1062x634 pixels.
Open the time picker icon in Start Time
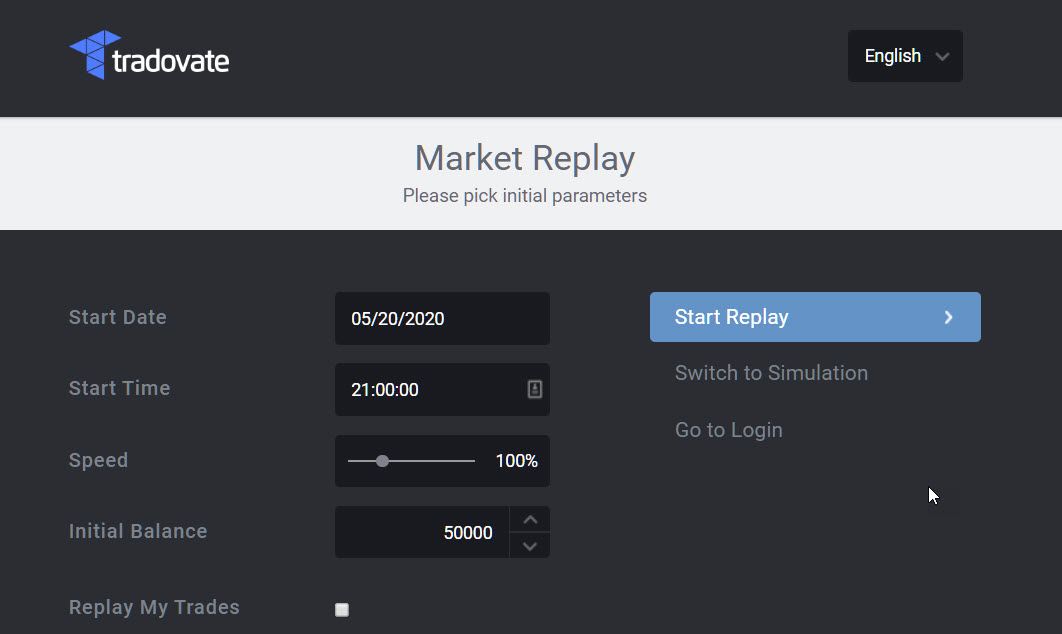coord(534,389)
